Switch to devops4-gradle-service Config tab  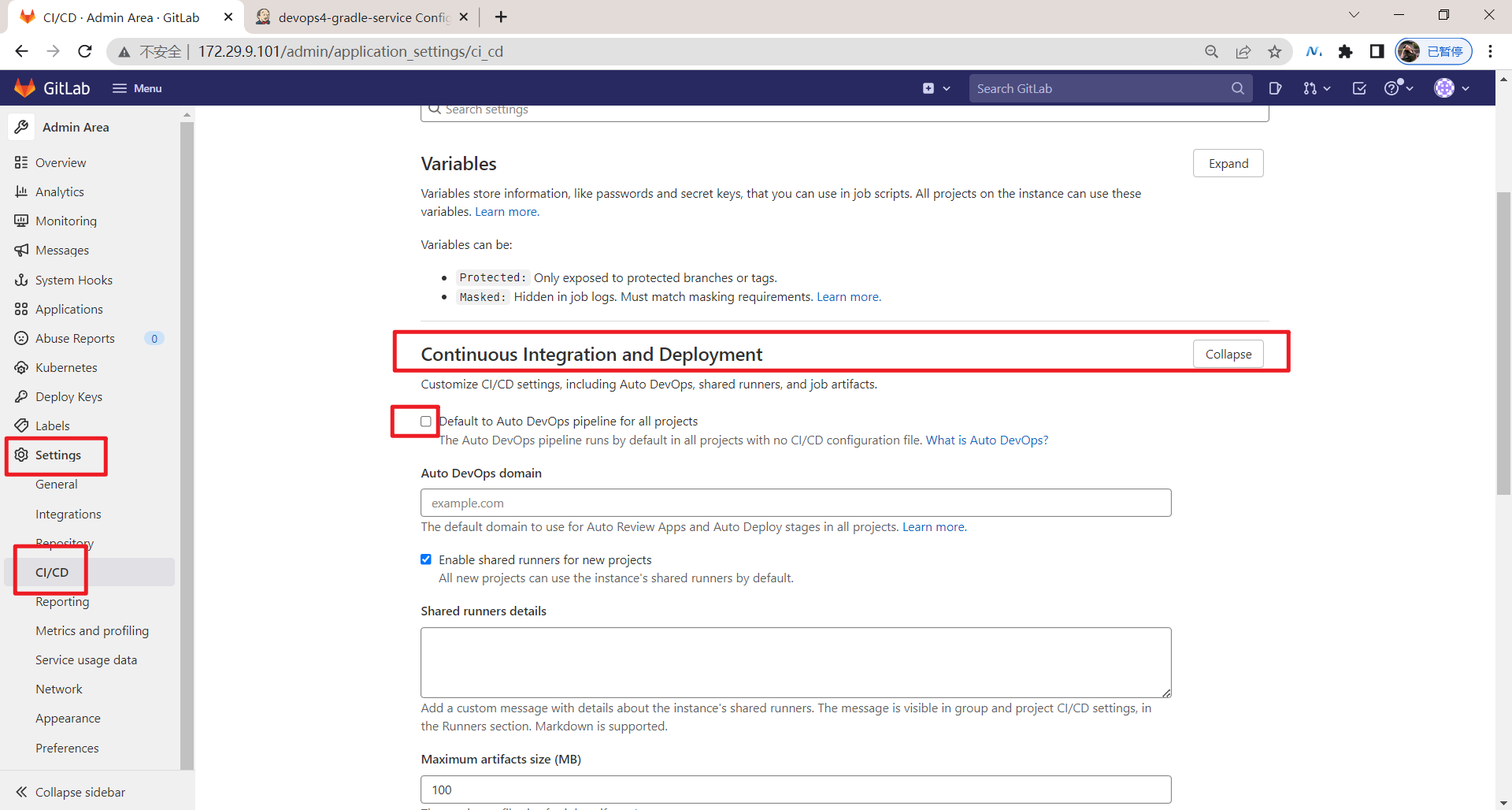coord(363,17)
